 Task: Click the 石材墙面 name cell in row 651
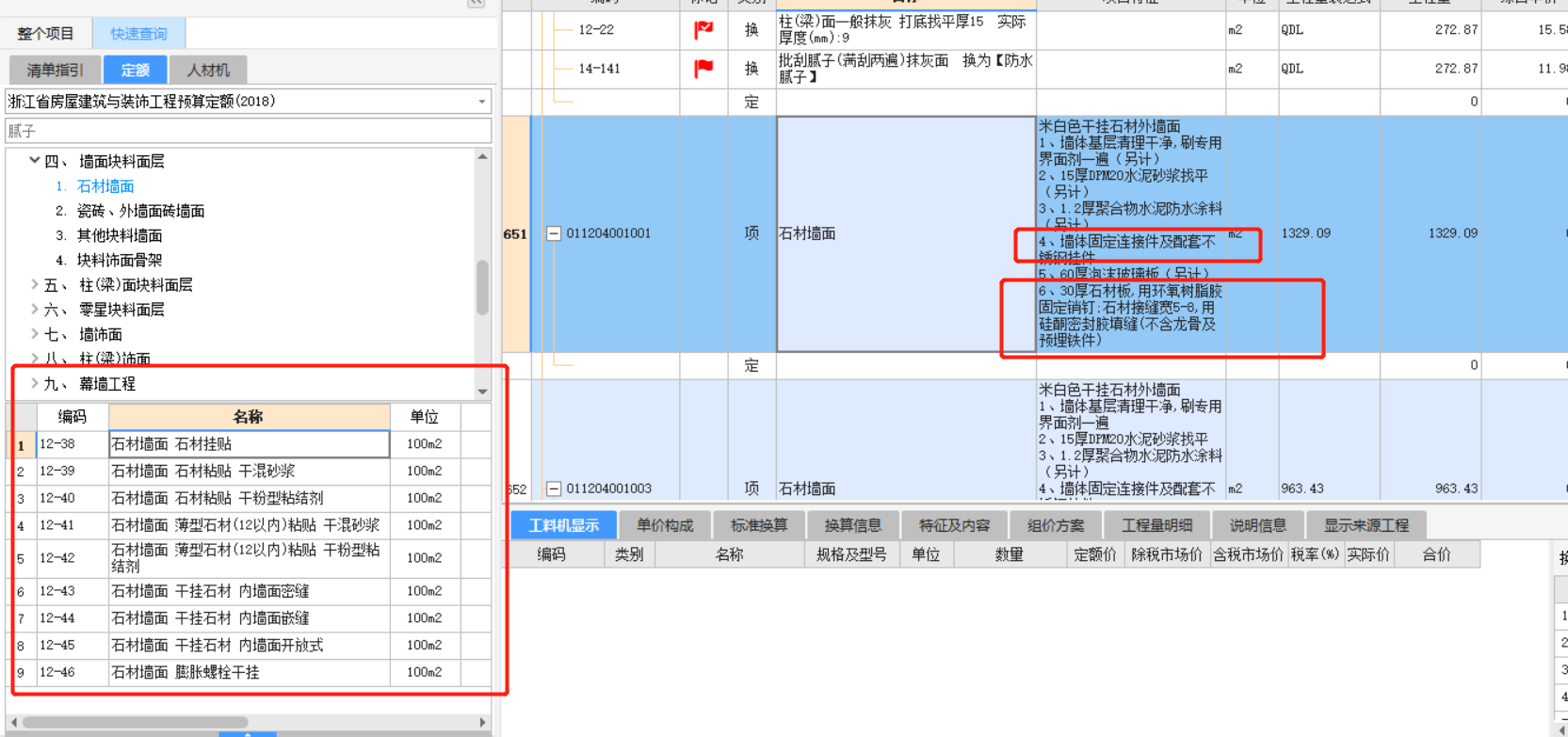click(906, 233)
